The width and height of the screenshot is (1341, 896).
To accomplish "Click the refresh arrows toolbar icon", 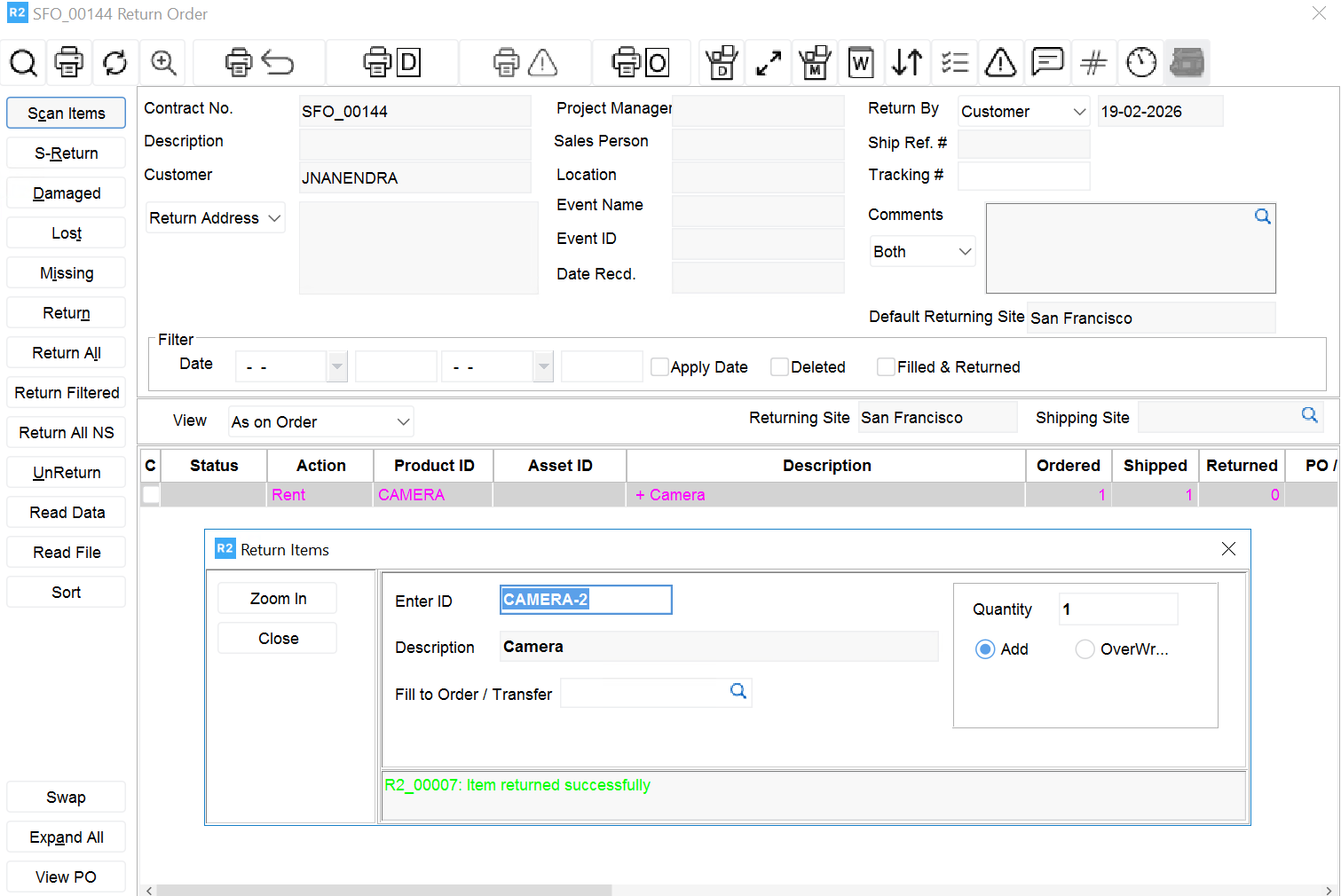I will (x=115, y=63).
